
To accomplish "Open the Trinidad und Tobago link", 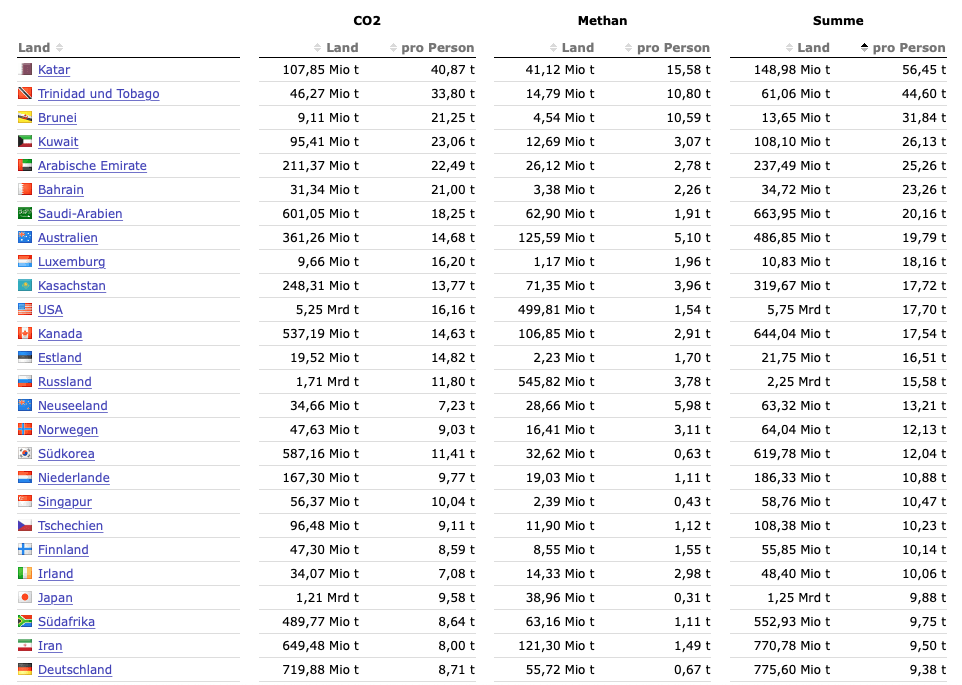I will 98,94.
